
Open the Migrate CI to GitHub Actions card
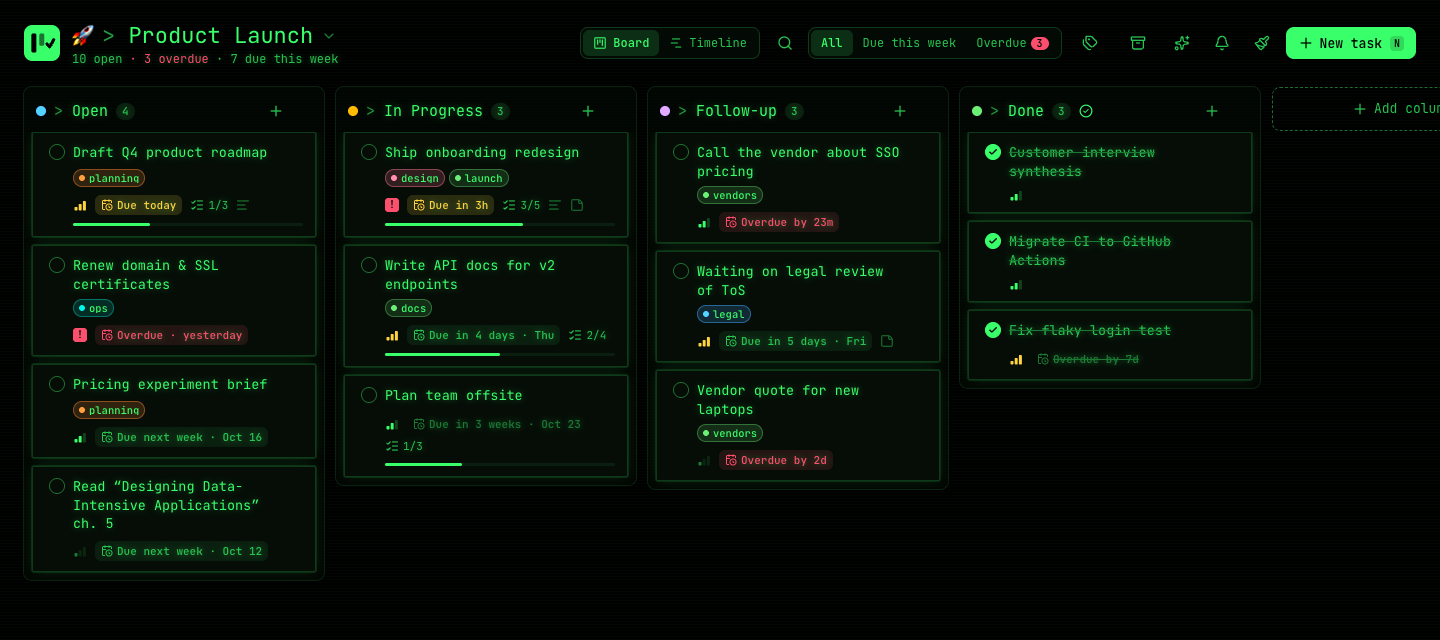[x=1110, y=261]
